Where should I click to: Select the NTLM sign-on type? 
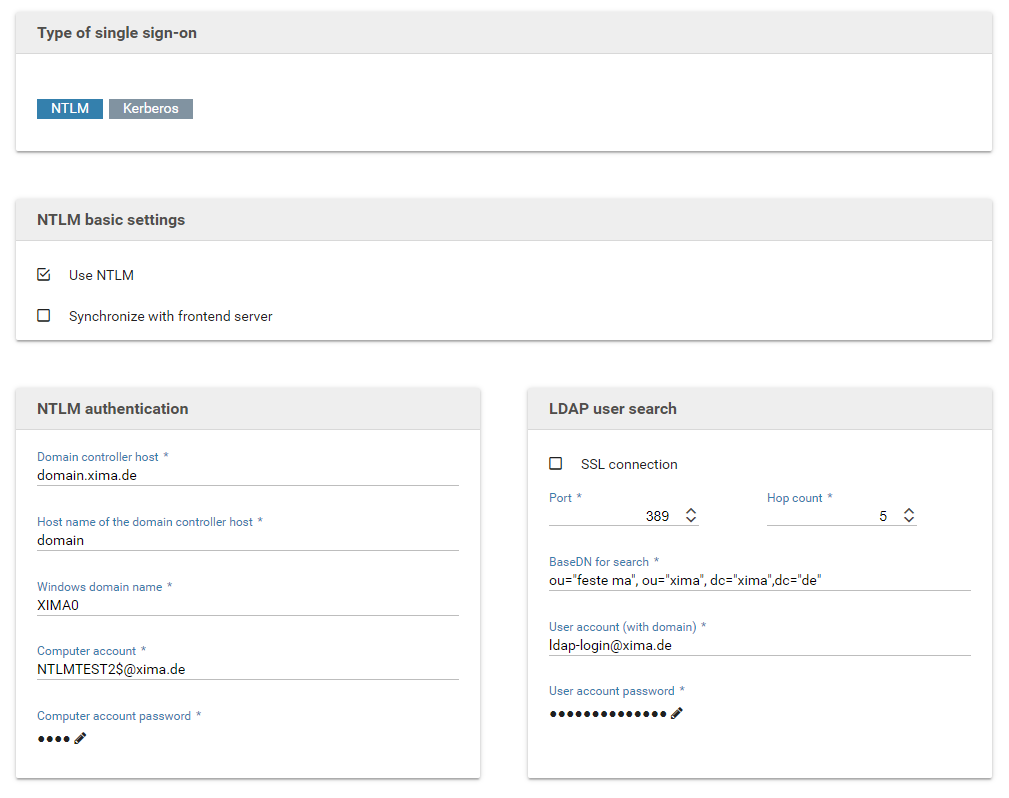70,108
